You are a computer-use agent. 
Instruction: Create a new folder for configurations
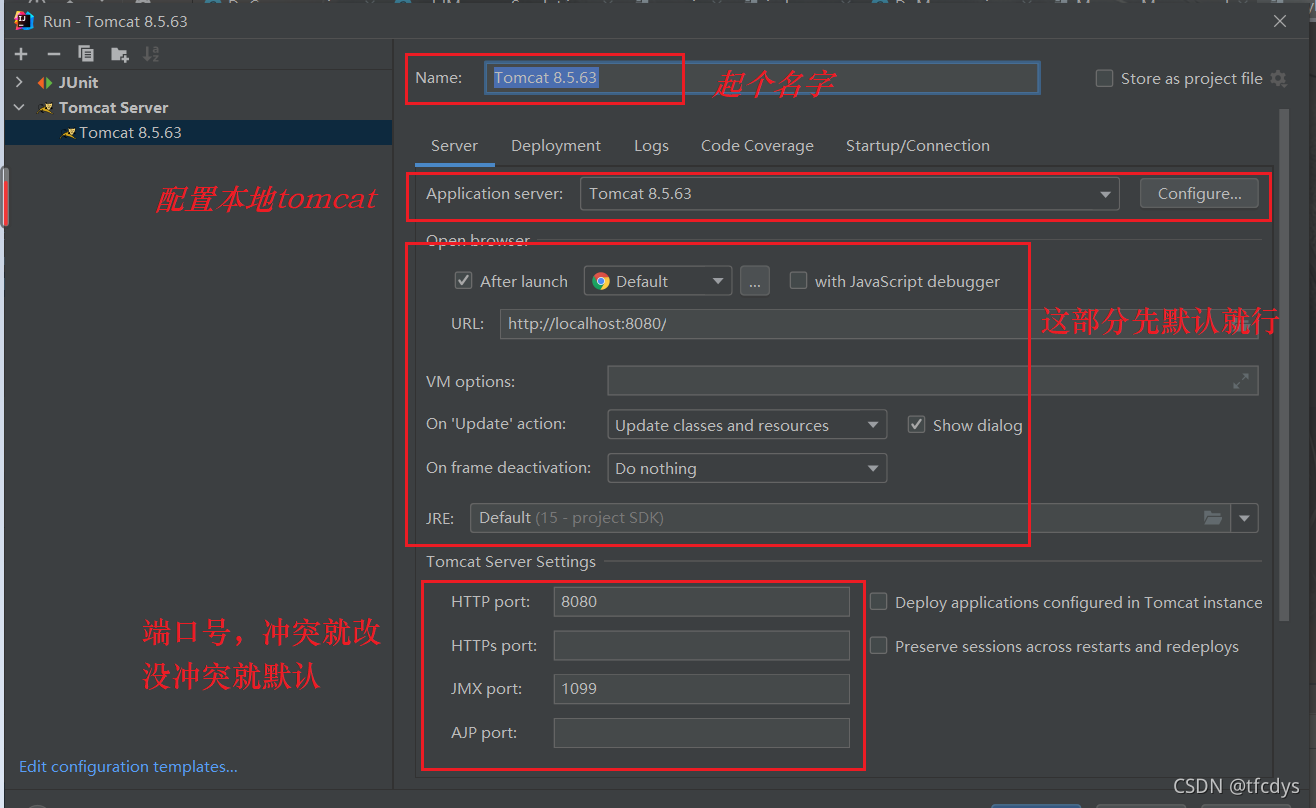coord(120,54)
